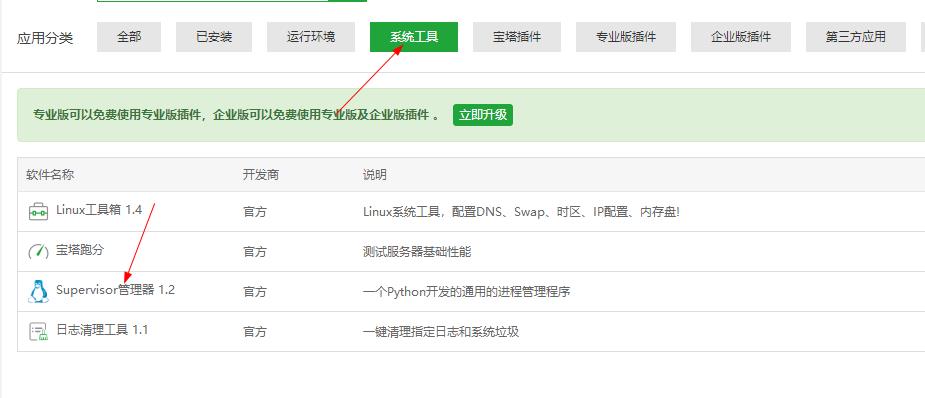Image resolution: width=925 pixels, height=398 pixels.
Task: Click 官方 in the Linux工具箱 row
Action: point(255,212)
